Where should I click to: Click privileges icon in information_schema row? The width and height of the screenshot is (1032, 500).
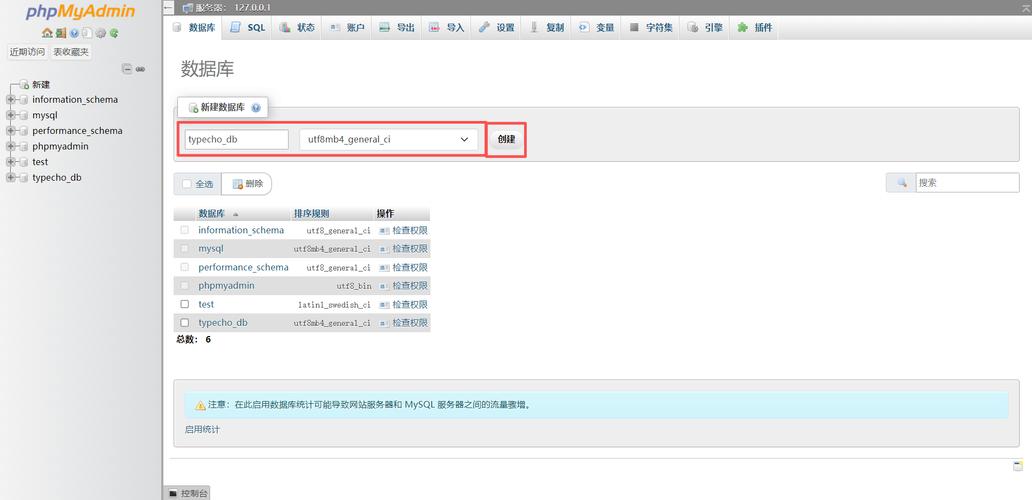(x=384, y=231)
